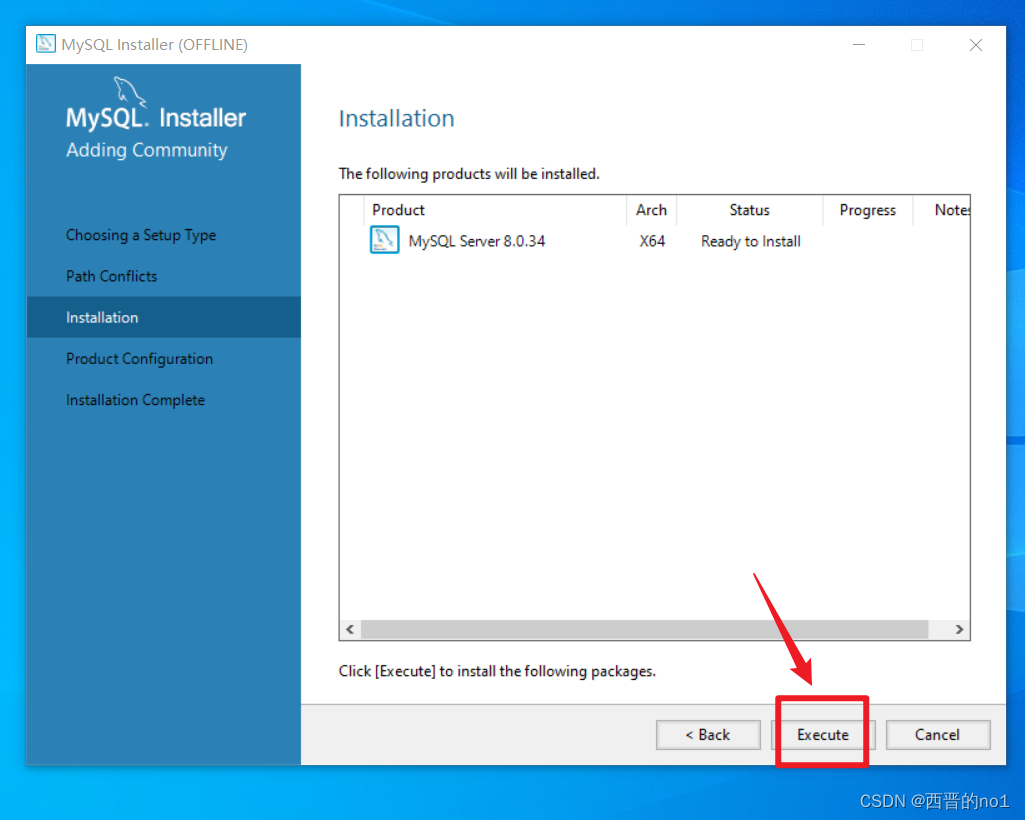Click the "Click [Execute] to install" hint text
The image size is (1025, 820).
497,671
